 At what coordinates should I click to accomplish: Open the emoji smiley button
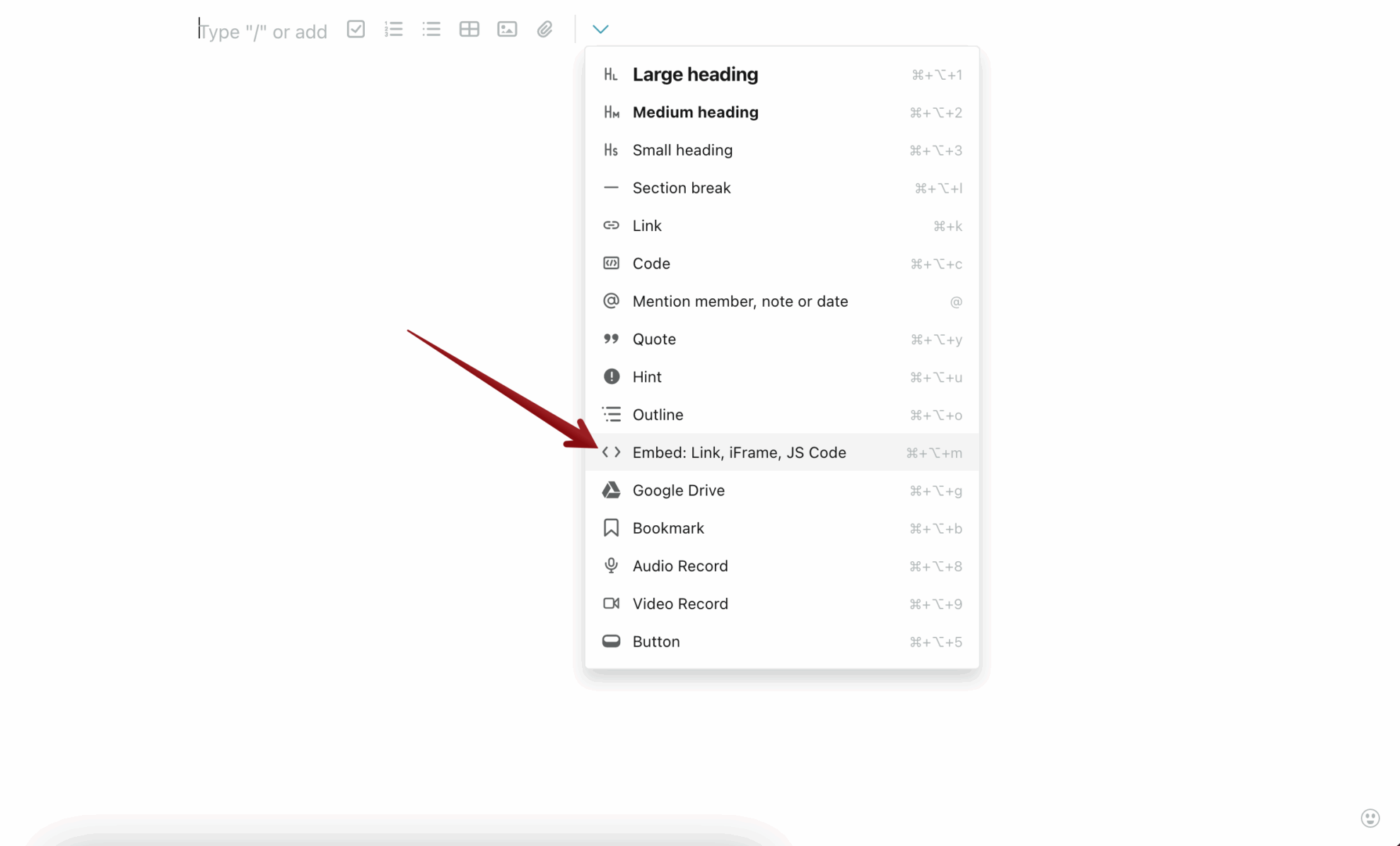1370,818
